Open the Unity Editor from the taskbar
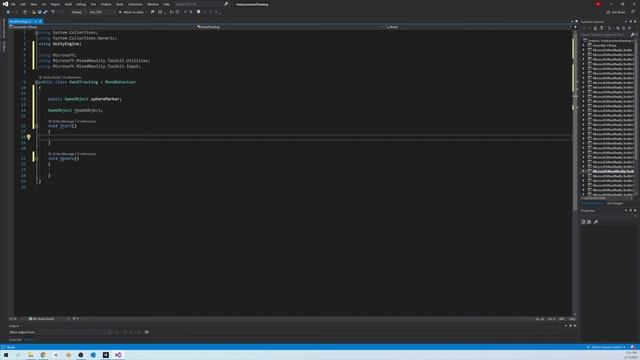Viewport: 640px width, 360px height. 106,355
